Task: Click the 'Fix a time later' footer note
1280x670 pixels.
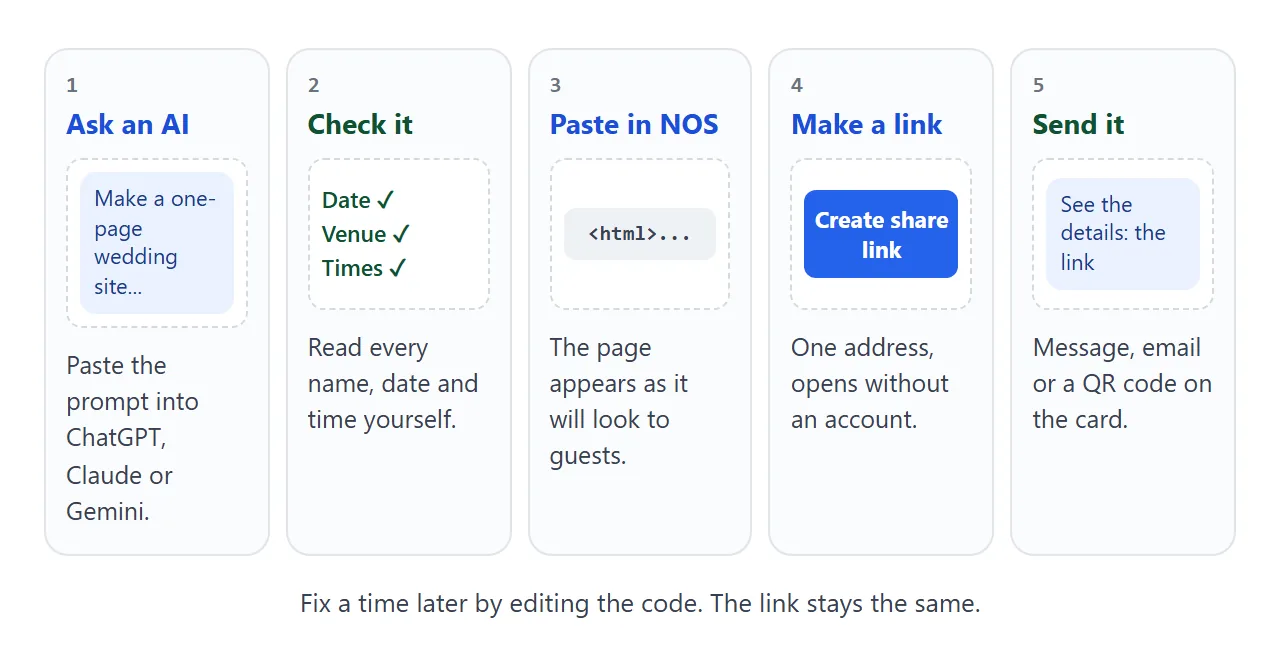Action: 640,604
